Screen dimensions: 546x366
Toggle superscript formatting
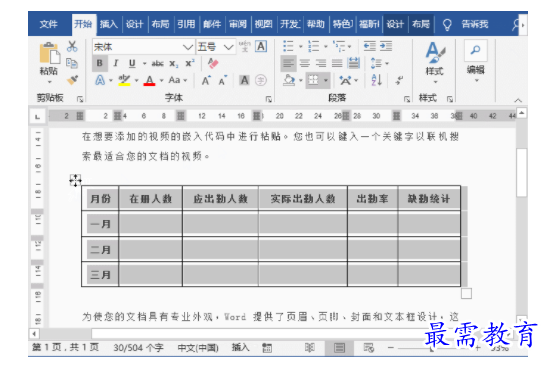pos(189,63)
